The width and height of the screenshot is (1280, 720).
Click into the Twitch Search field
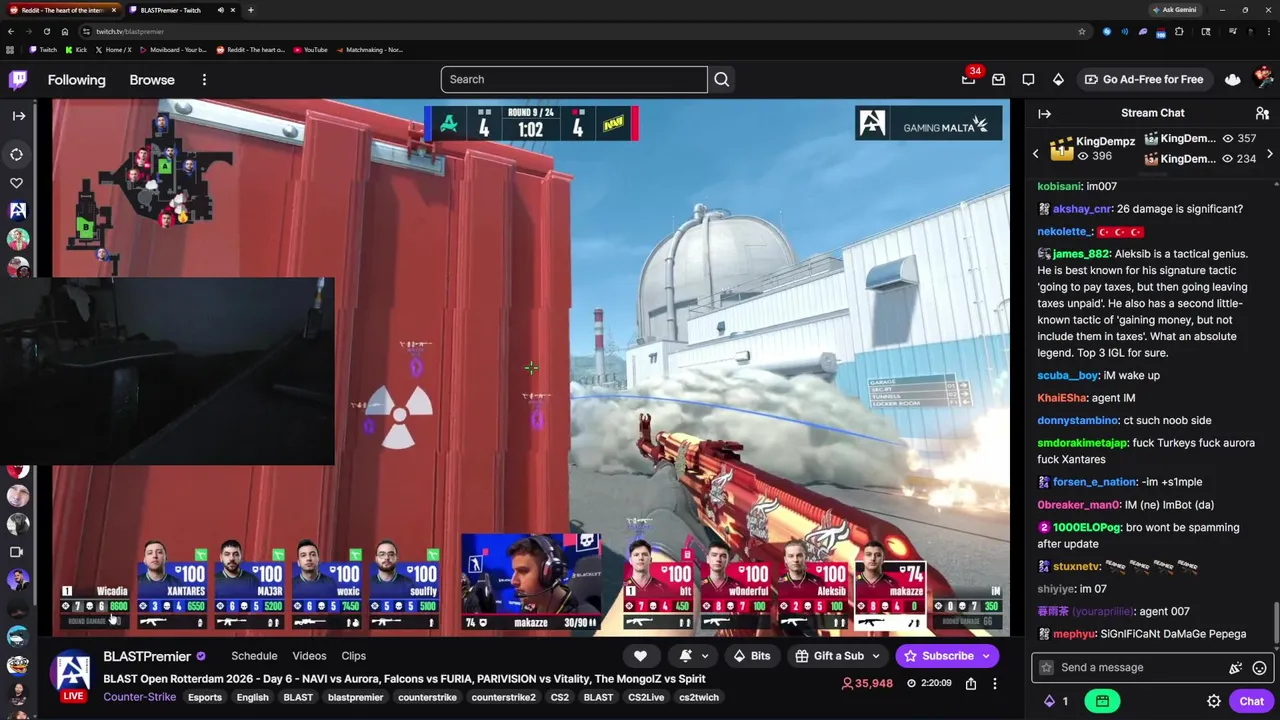(x=574, y=79)
